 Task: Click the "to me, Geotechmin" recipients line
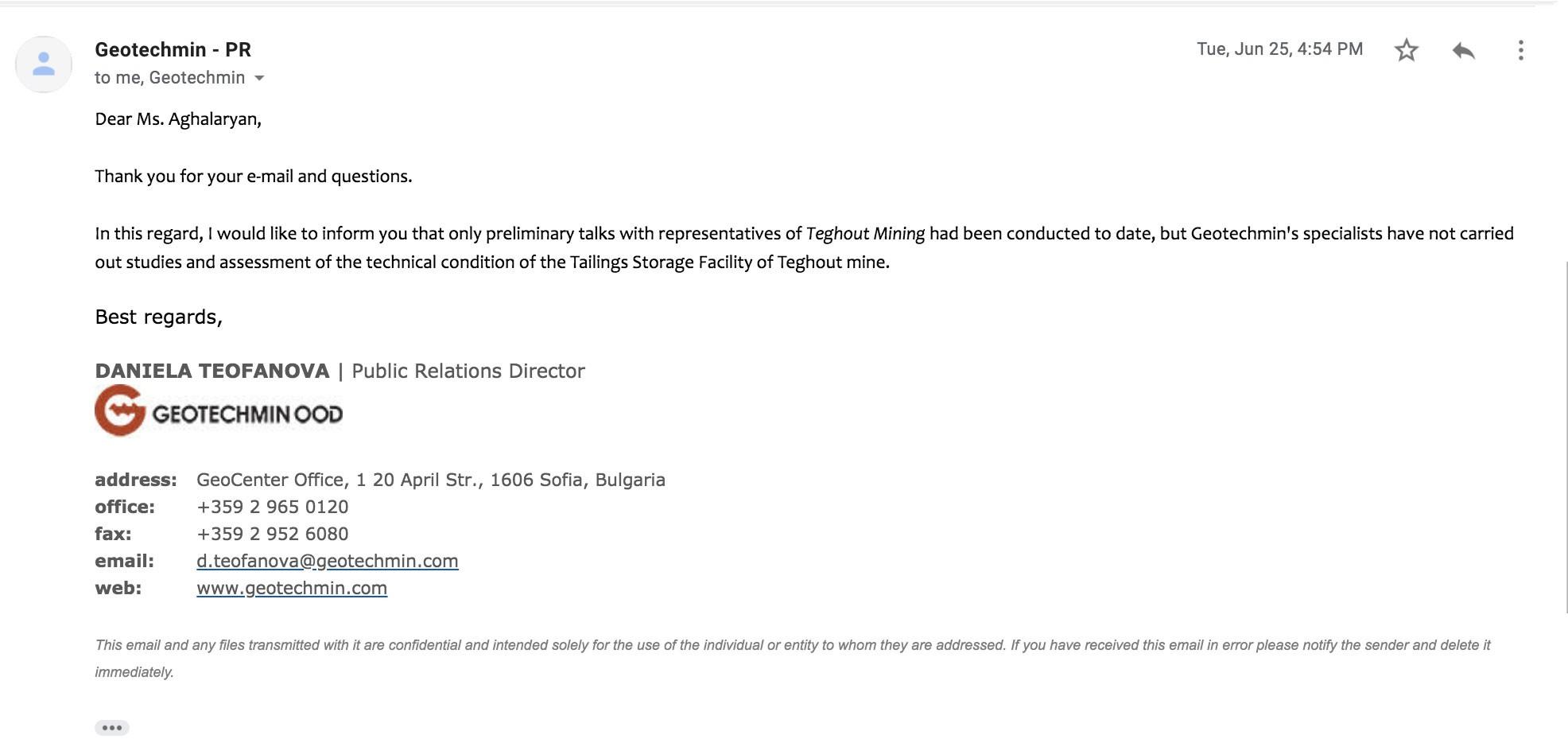click(x=169, y=77)
